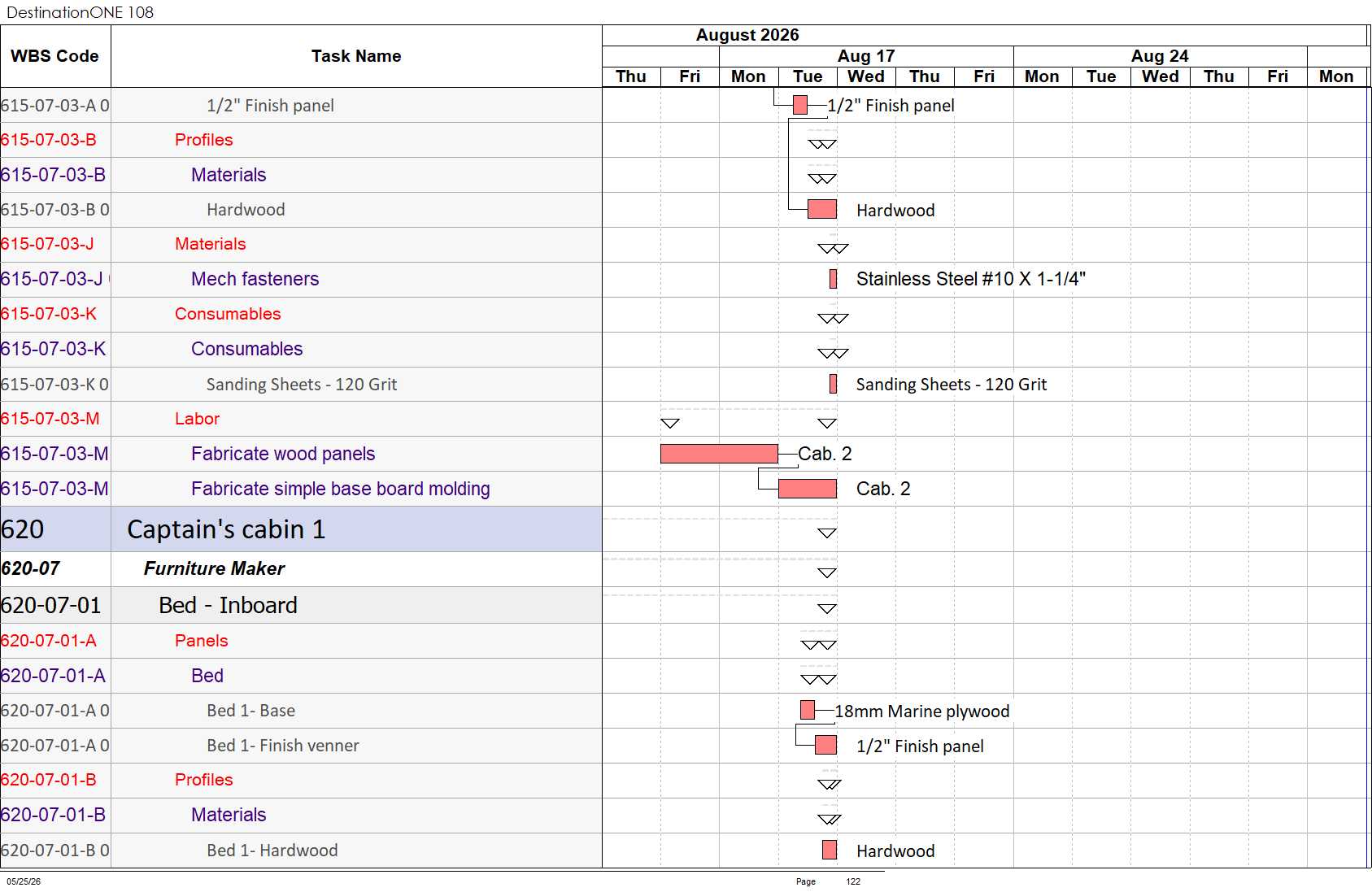The image size is (1372, 892).
Task: Click the Bed 1- Hardwood Gantt bar
Action: 830,850
